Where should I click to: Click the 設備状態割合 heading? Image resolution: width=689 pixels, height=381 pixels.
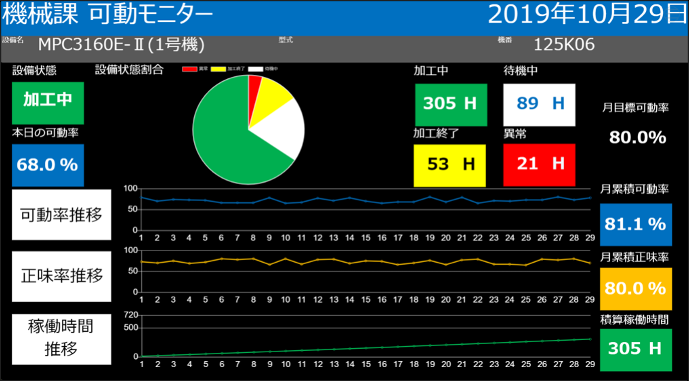[x=129, y=69]
